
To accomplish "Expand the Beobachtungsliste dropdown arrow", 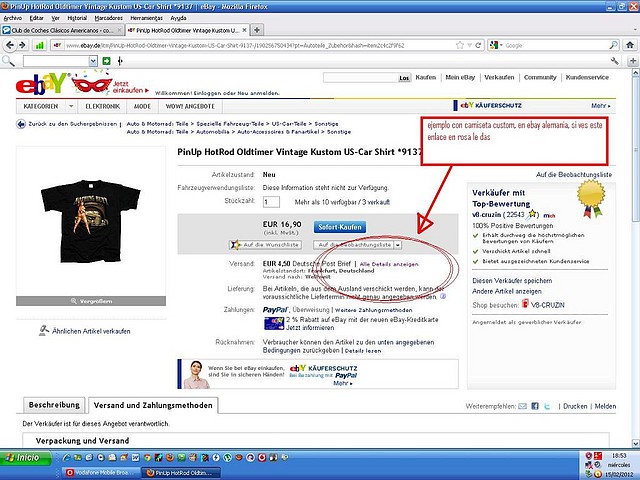I will click(398, 245).
